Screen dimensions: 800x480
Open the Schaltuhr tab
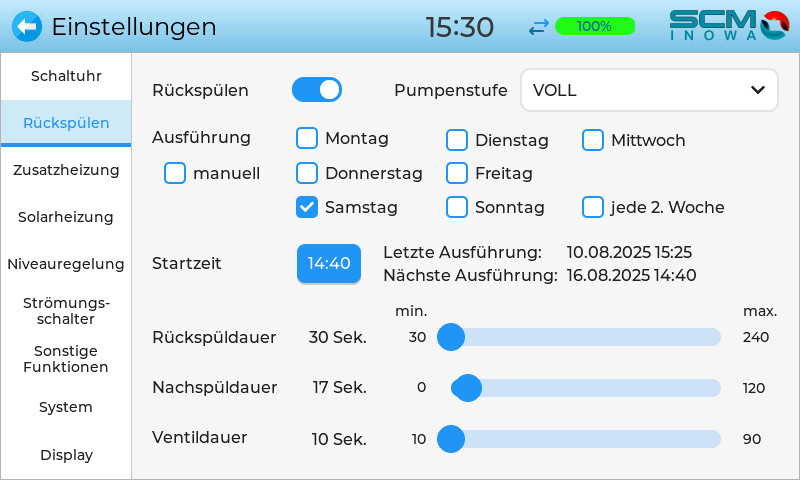(66, 76)
